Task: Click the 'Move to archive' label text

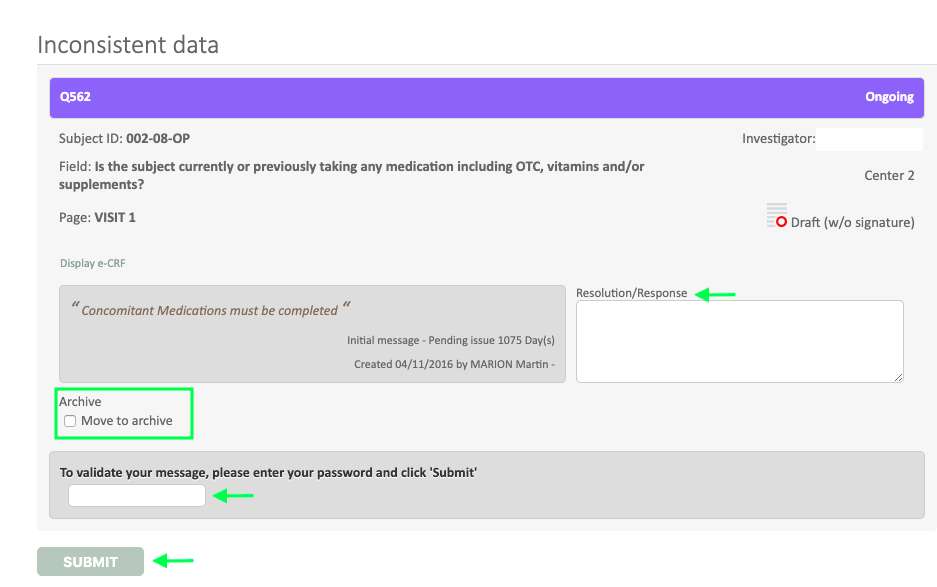Action: (127, 421)
